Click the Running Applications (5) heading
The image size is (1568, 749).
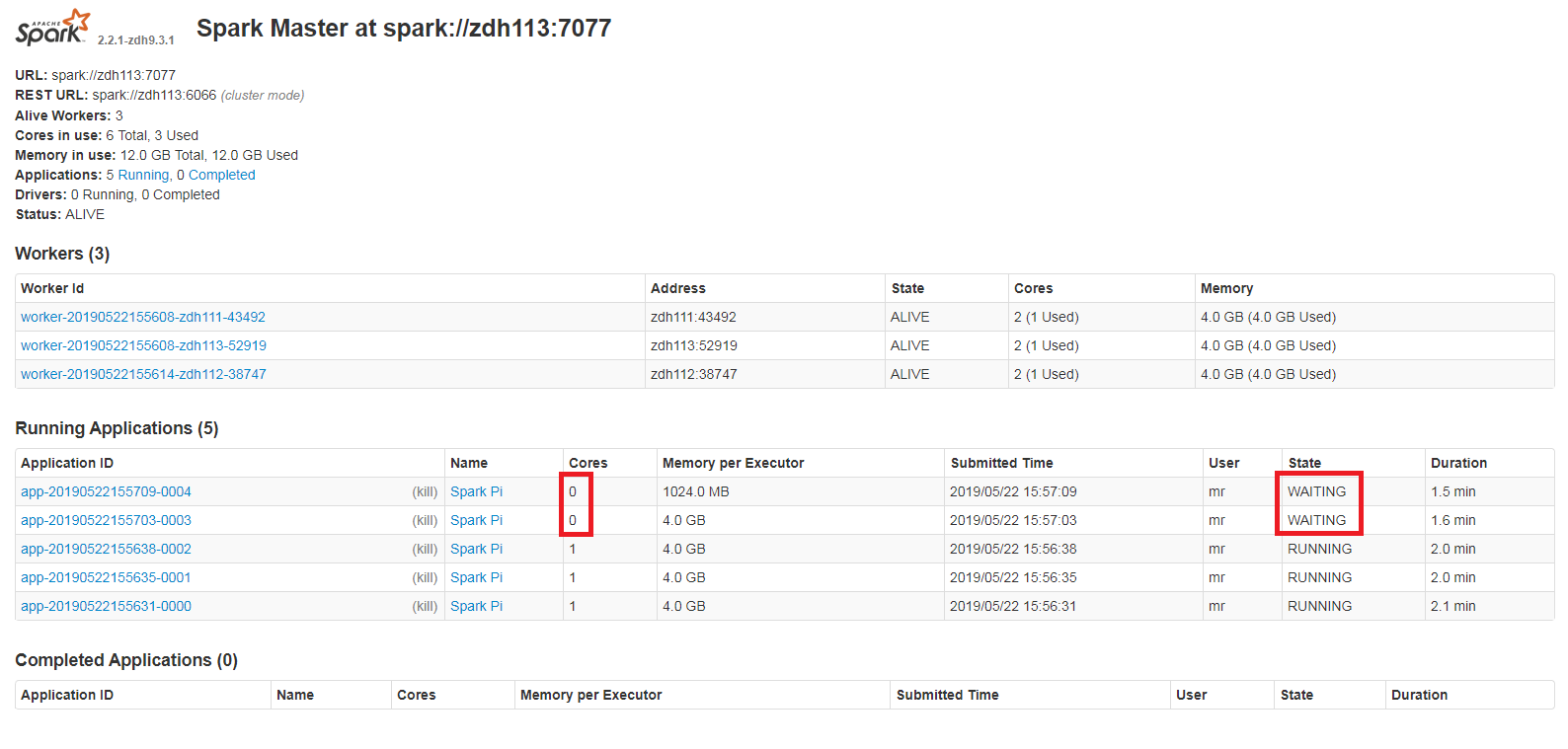117,428
